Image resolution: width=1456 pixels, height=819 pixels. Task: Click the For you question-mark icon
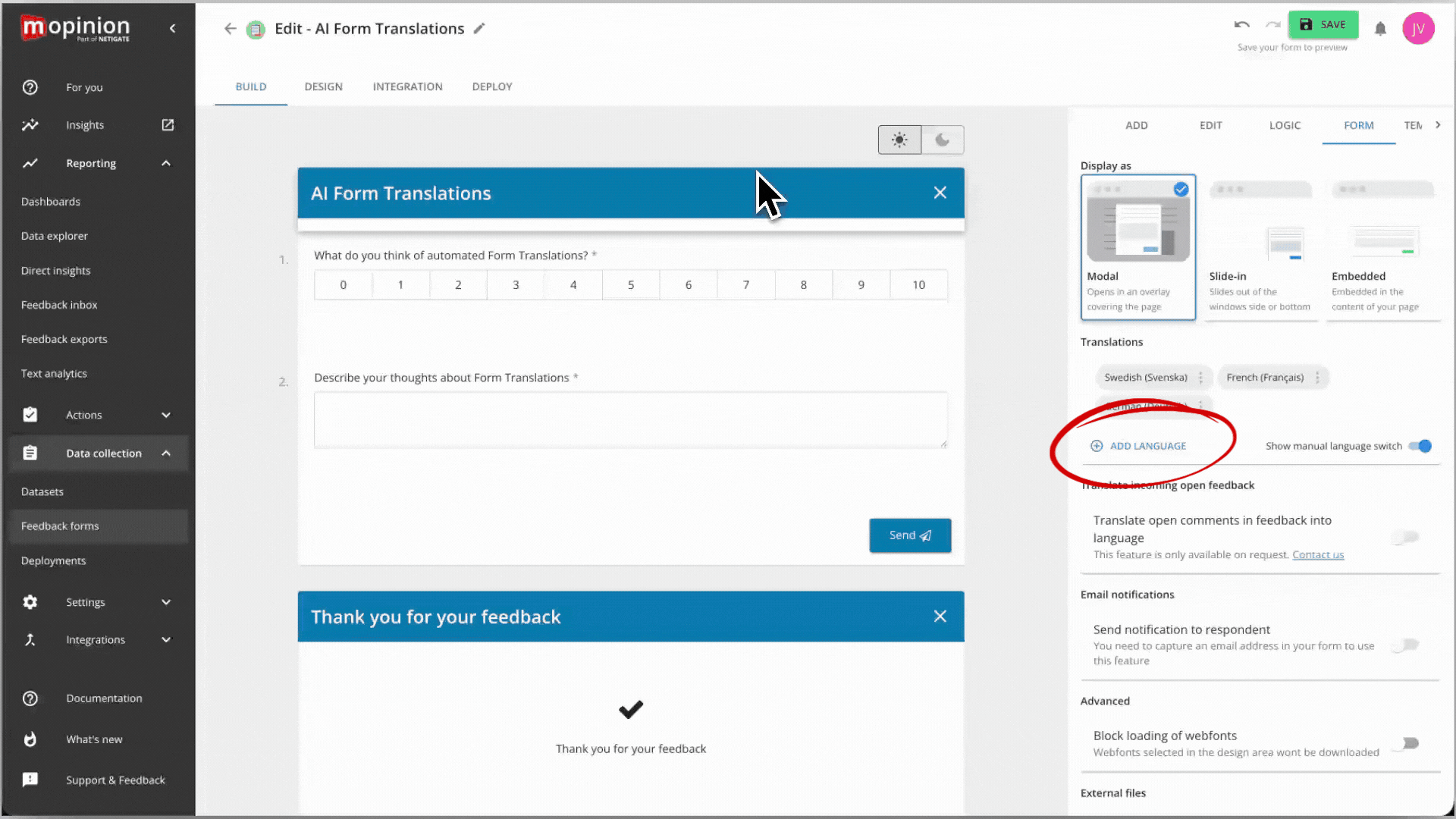pos(30,87)
